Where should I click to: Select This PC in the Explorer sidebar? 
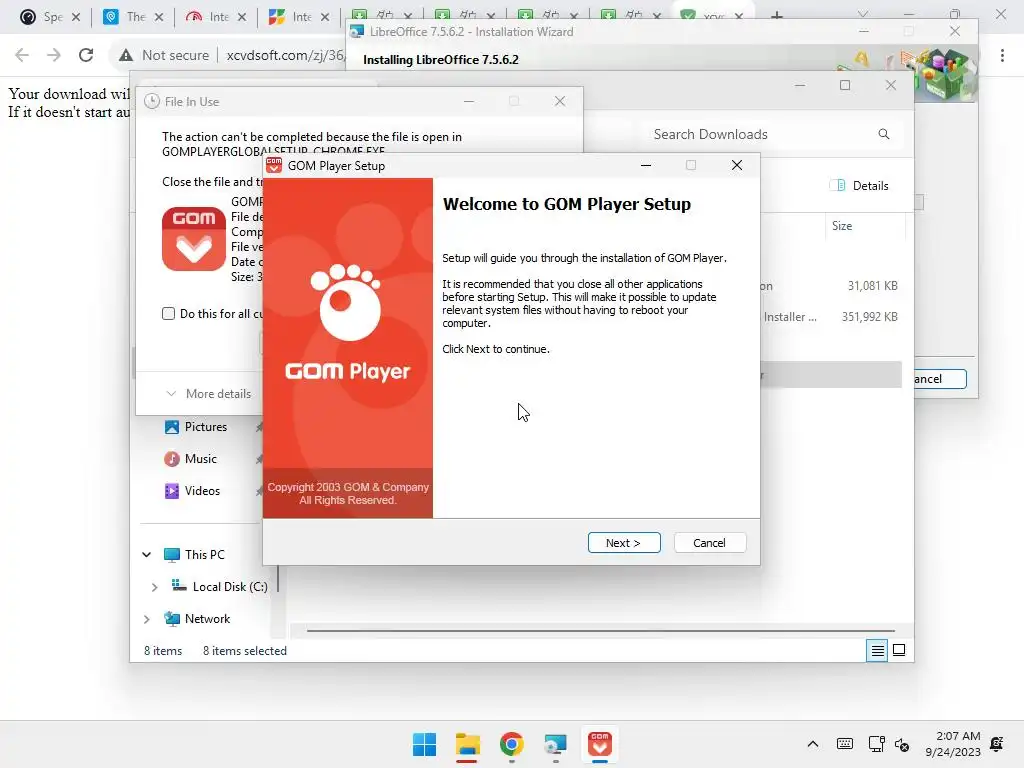(x=204, y=554)
